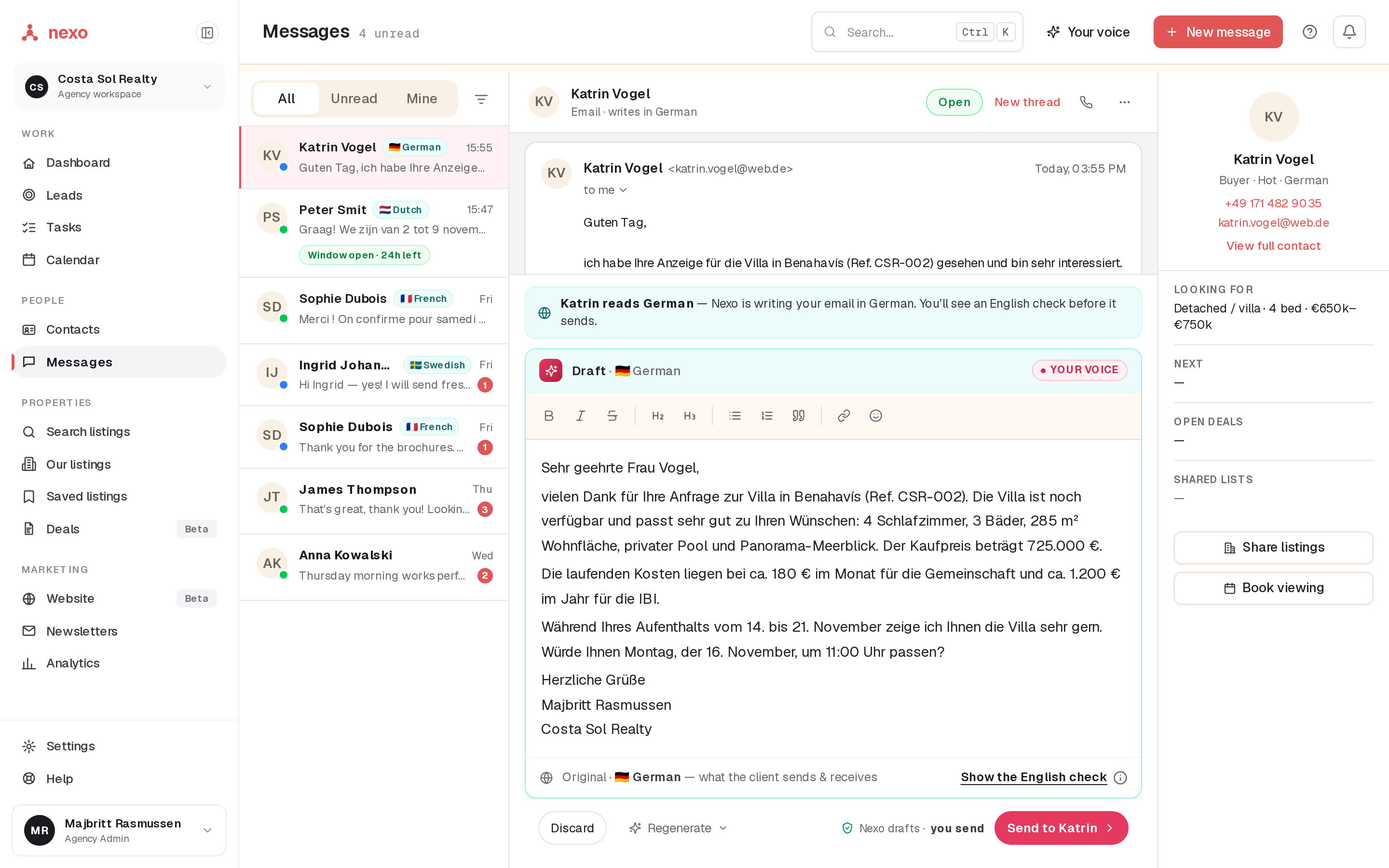Collapse the sidebar with the panel icon
Viewport: 1389px width, 868px height.
point(207,33)
